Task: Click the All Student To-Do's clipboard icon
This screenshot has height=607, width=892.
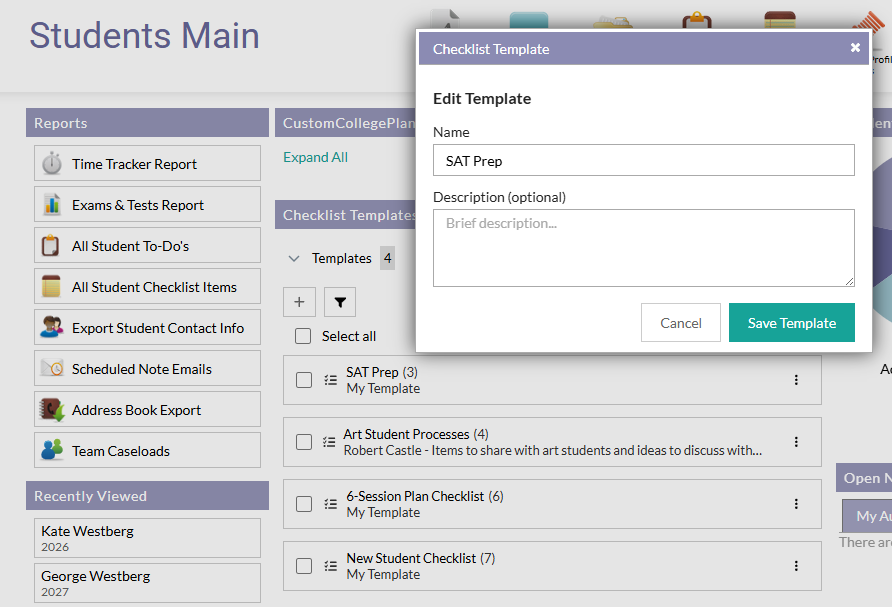Action: (x=52, y=246)
